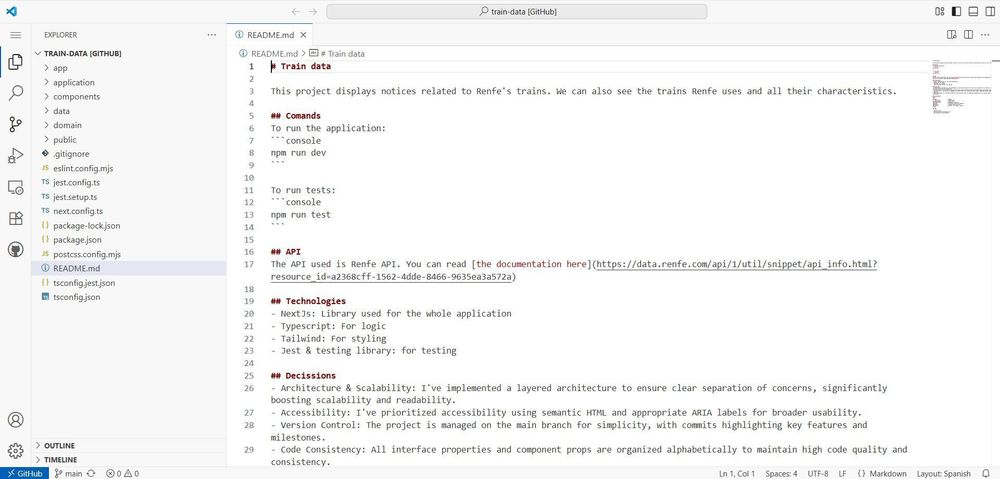
Task: Open next.config.ts file
Action: coord(128,211)
